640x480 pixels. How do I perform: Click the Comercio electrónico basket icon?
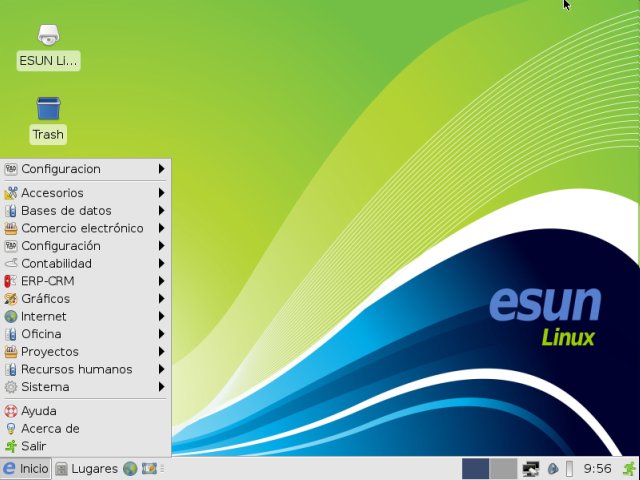tap(11, 228)
